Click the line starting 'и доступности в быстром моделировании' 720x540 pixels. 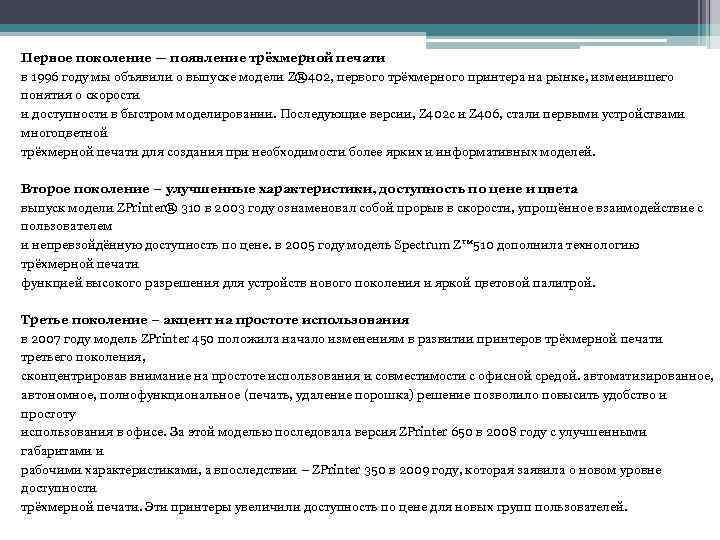tap(353, 114)
